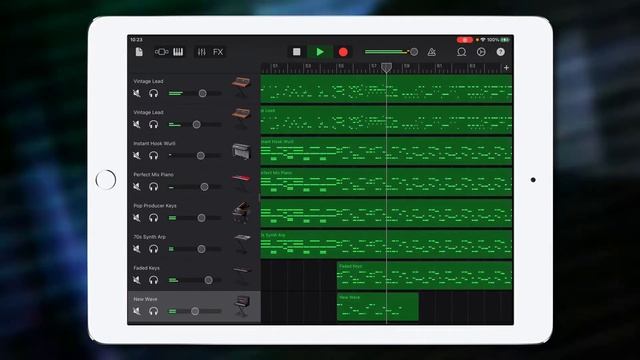Viewport: 640px width, 360px height.
Task: Open the help question mark icon
Action: [x=501, y=52]
